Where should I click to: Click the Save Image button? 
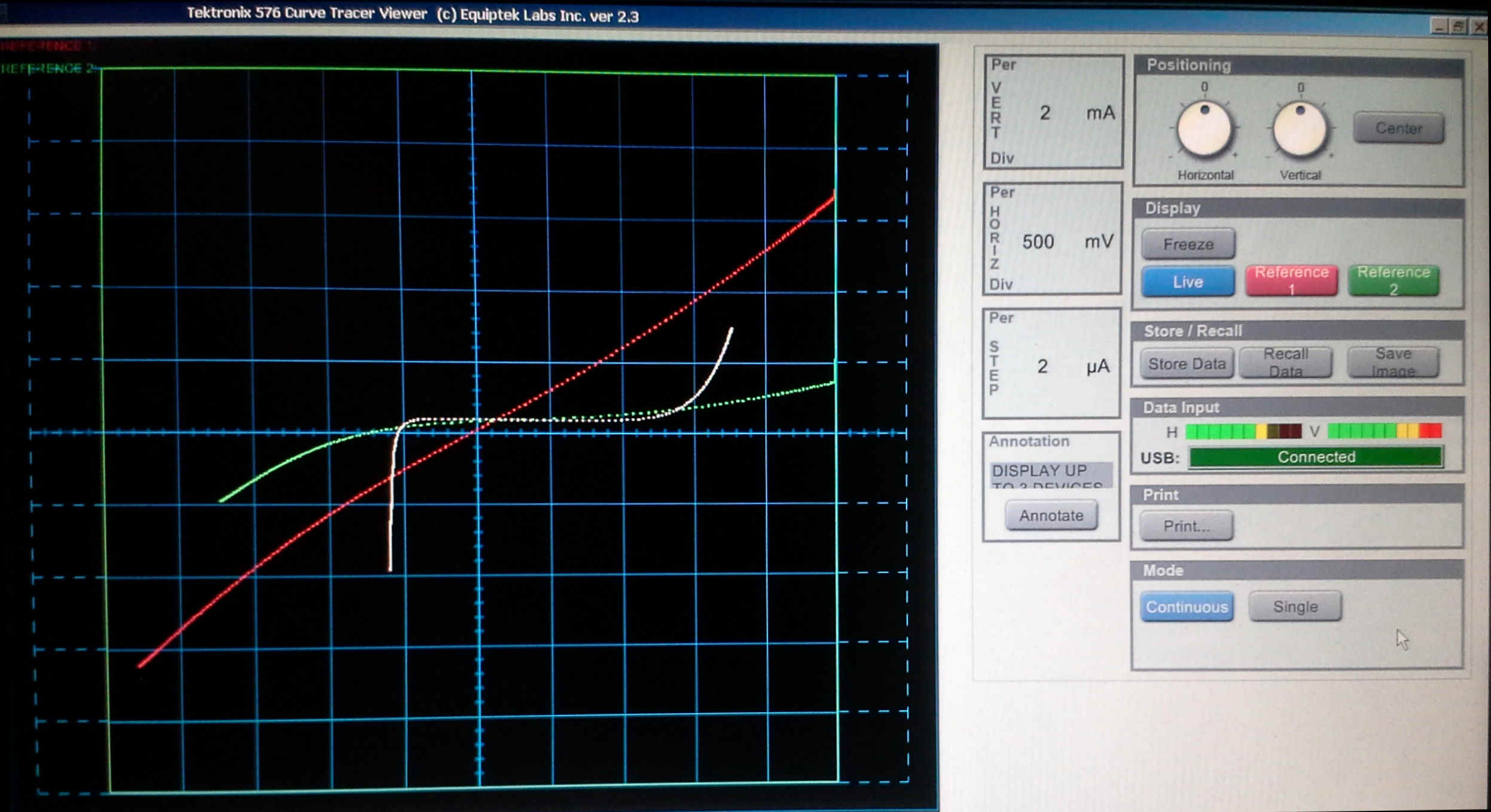[x=1392, y=362]
